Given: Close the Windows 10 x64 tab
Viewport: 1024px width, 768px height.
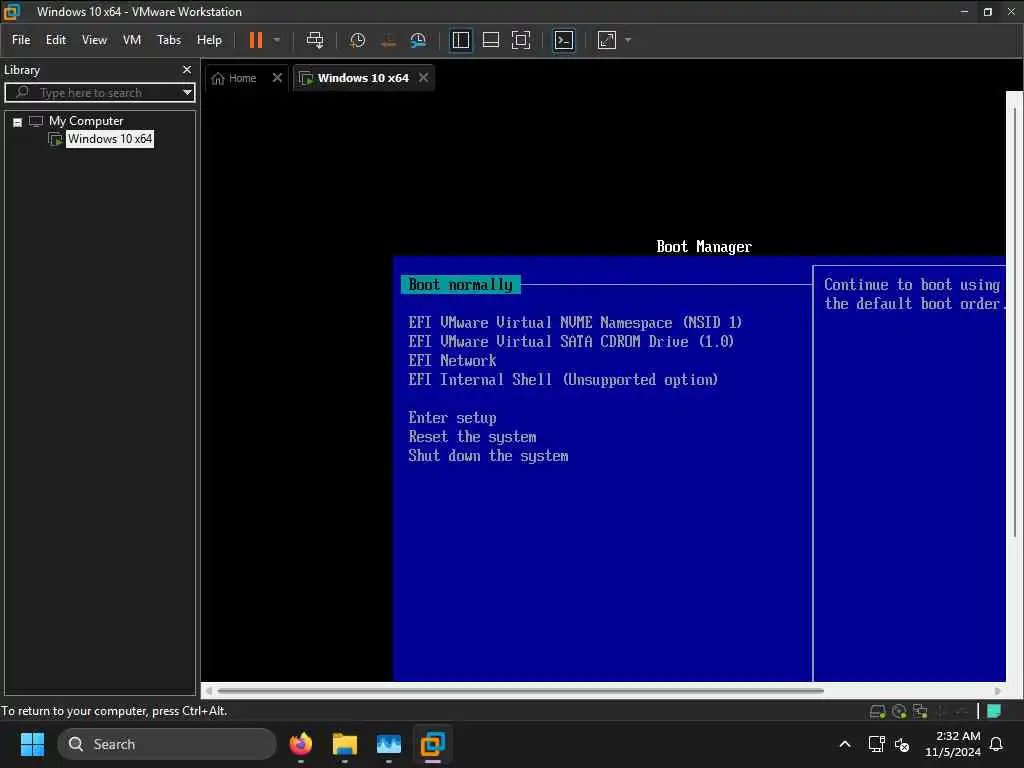Looking at the screenshot, I should [x=424, y=78].
